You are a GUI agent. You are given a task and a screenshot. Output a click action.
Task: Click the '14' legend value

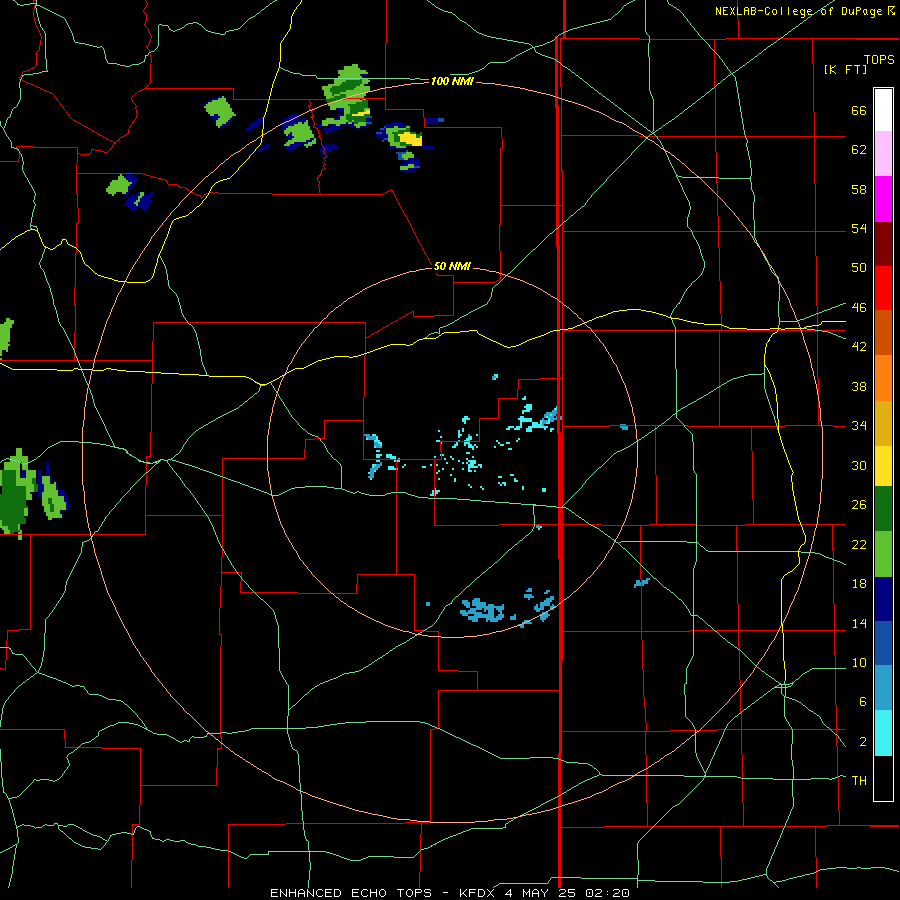(859, 623)
